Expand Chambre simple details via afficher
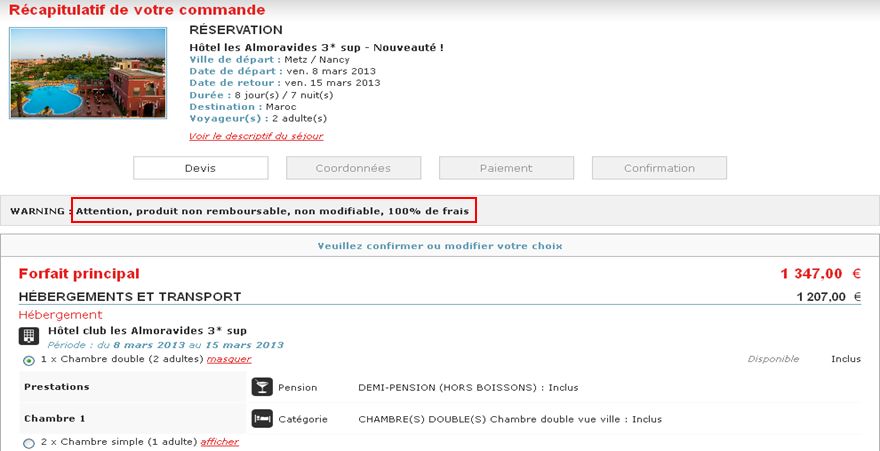Image resolution: width=880 pixels, height=451 pixels. pyautogui.click(x=220, y=442)
